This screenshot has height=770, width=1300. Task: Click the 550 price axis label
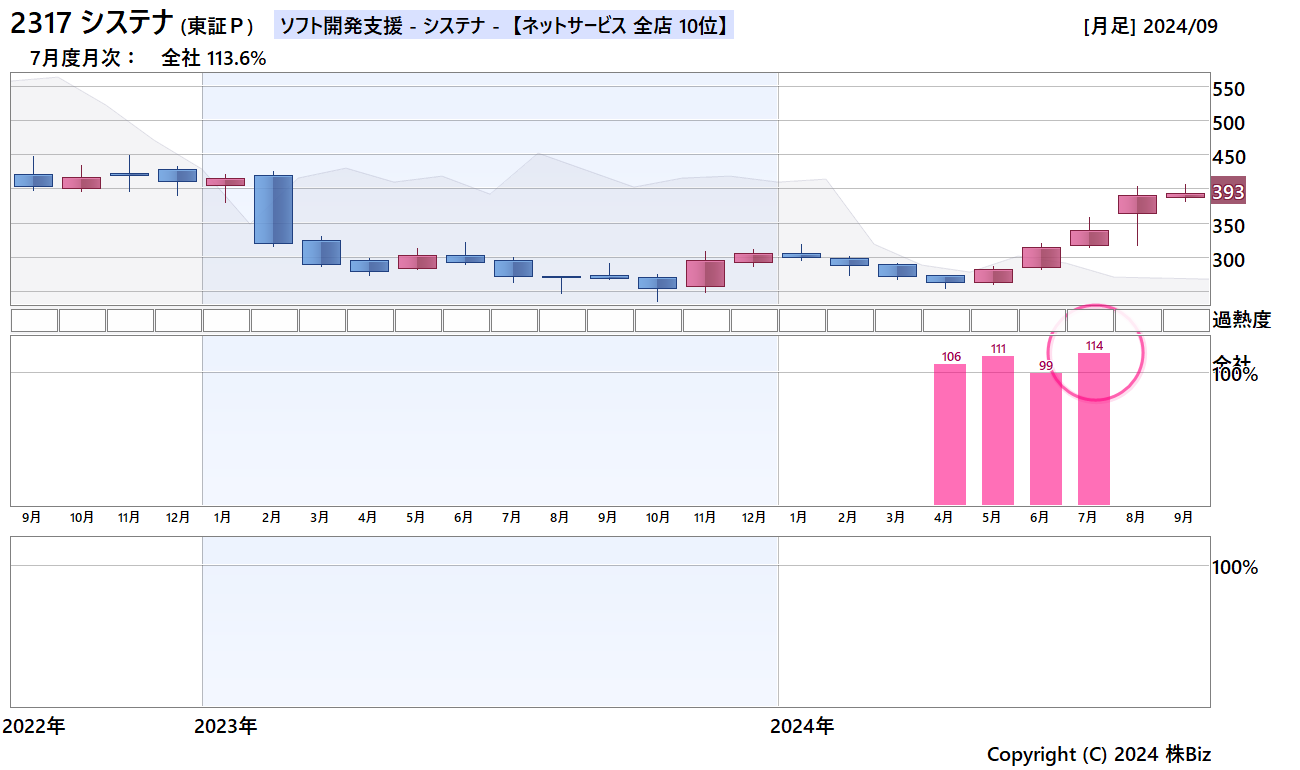click(1228, 89)
